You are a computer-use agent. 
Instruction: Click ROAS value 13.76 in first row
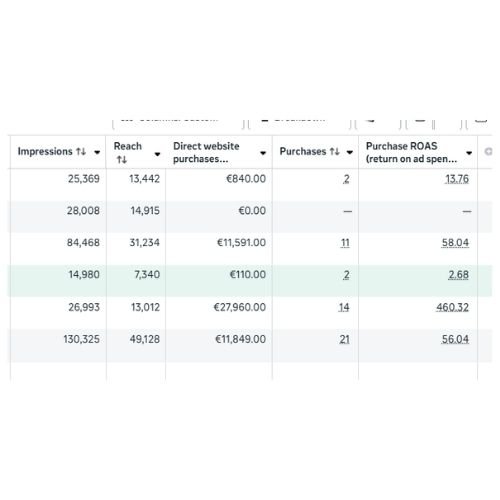(x=457, y=179)
